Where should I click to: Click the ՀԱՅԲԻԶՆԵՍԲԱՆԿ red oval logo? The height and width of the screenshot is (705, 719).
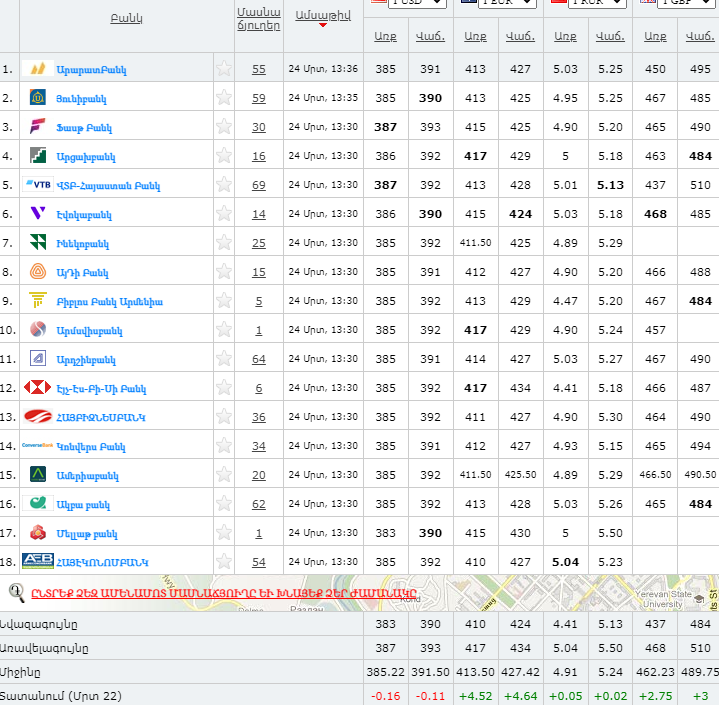[x=38, y=416]
